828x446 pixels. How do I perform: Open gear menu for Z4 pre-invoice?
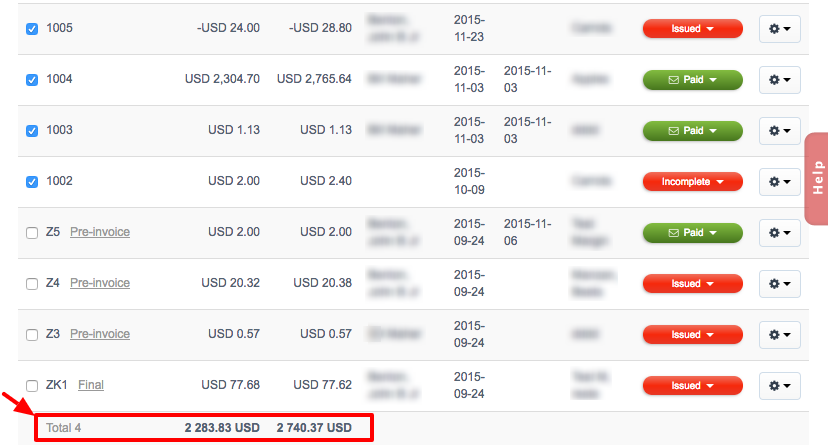779,283
